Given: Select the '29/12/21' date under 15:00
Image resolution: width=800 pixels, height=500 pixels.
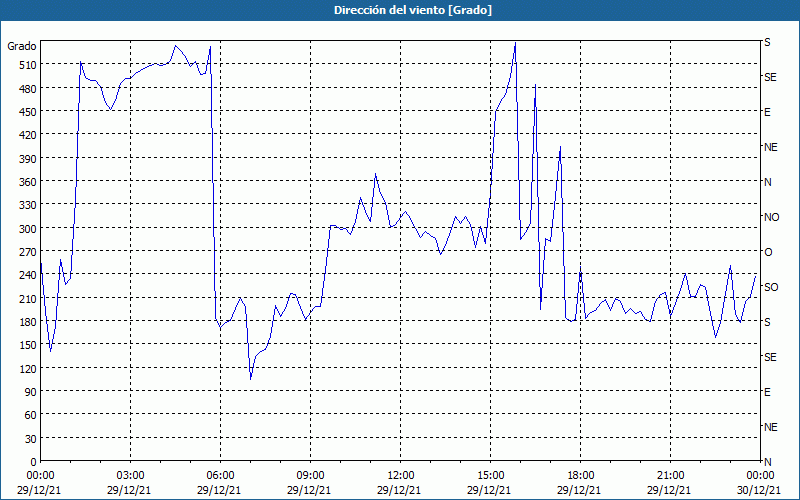Looking at the screenshot, I should point(489,490).
